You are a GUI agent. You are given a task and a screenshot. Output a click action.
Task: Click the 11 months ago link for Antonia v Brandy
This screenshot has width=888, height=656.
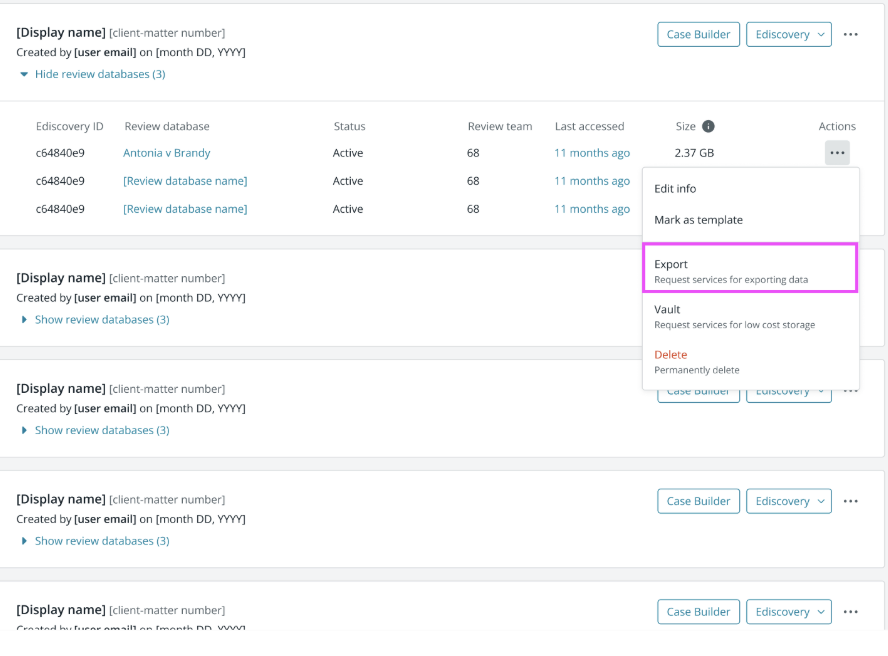pos(592,152)
